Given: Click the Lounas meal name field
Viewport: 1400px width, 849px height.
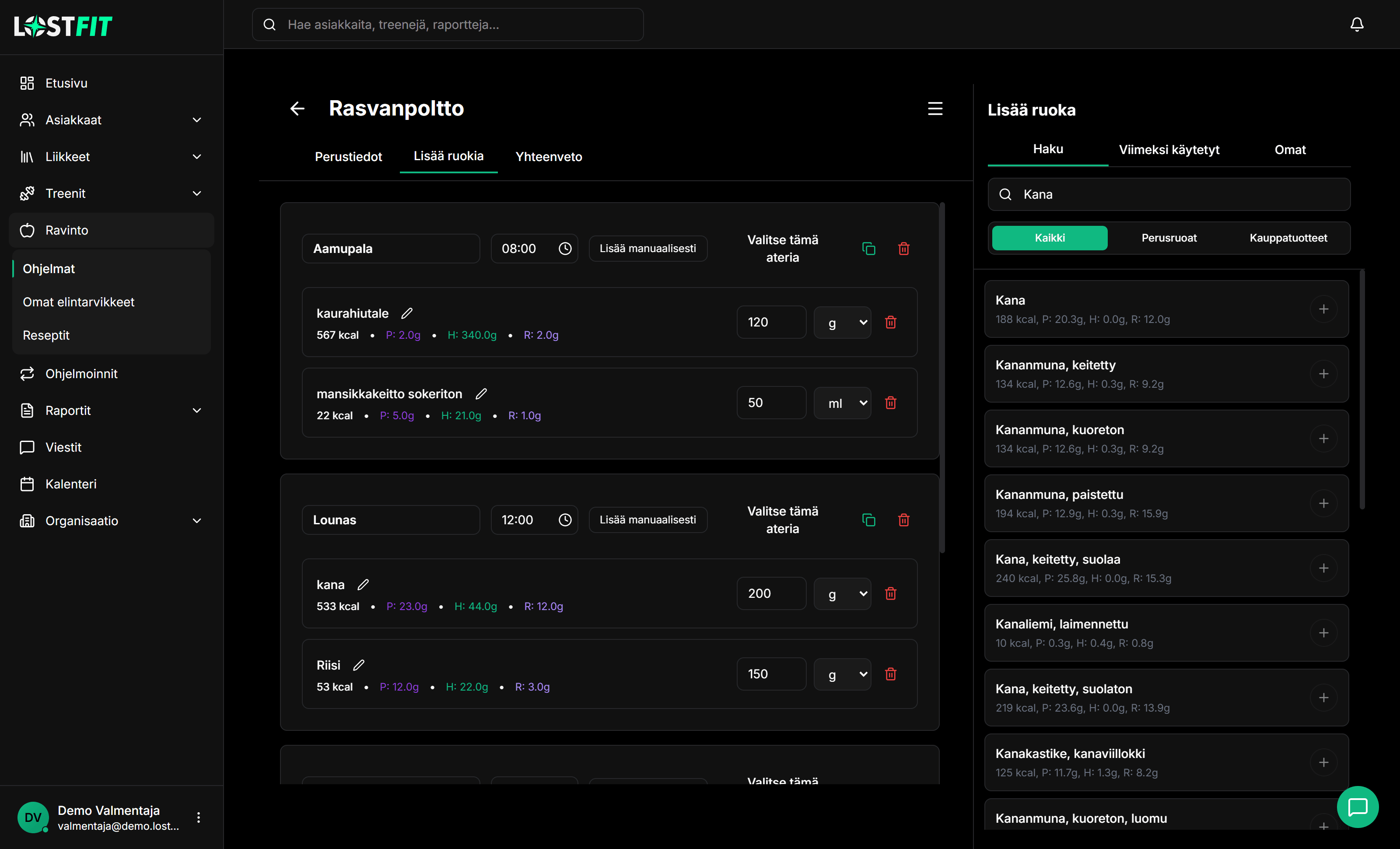Looking at the screenshot, I should (391, 520).
